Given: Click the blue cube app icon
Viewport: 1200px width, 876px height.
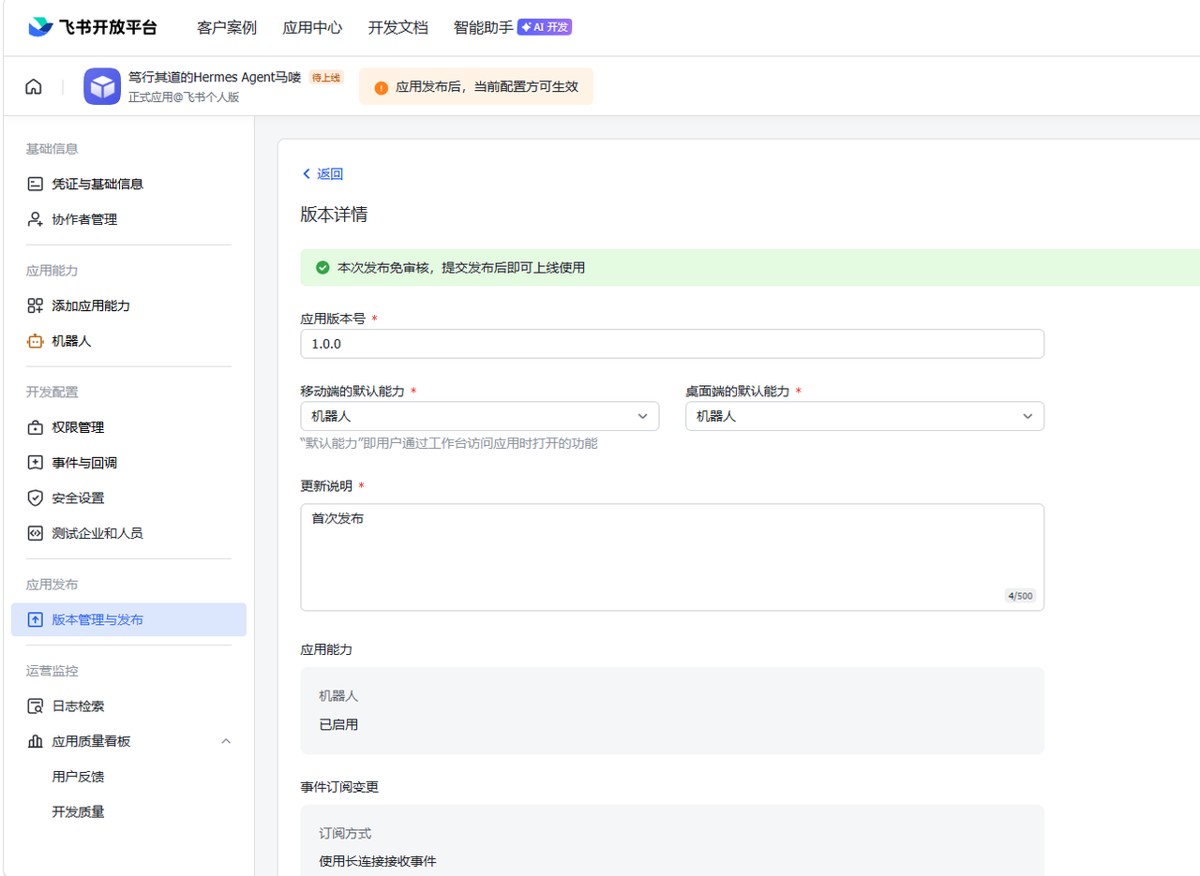Looking at the screenshot, I should [102, 87].
